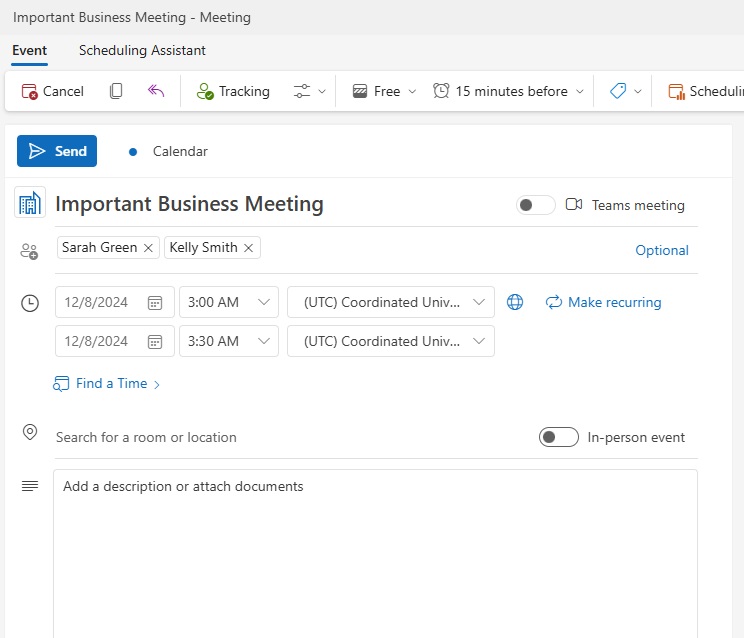Turn on the In-person event toggle

coord(558,437)
